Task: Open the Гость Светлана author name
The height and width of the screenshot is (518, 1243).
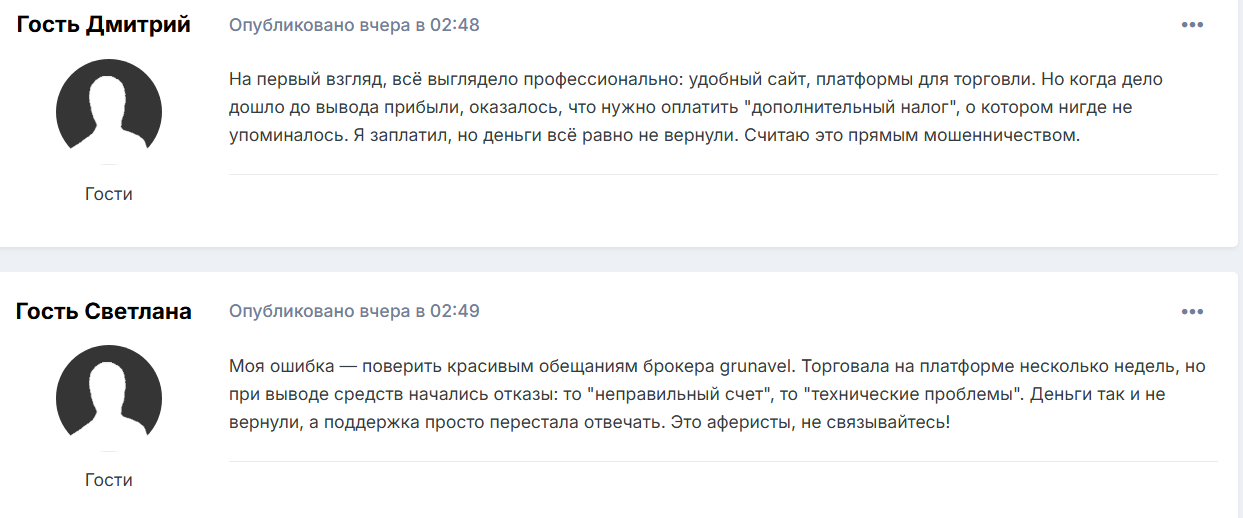Action: click(x=104, y=311)
